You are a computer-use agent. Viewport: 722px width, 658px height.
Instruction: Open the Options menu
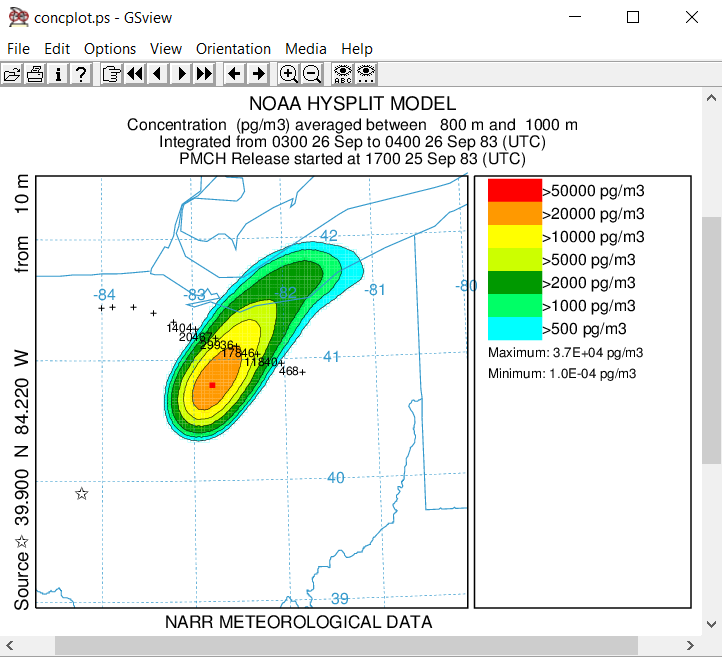(110, 49)
